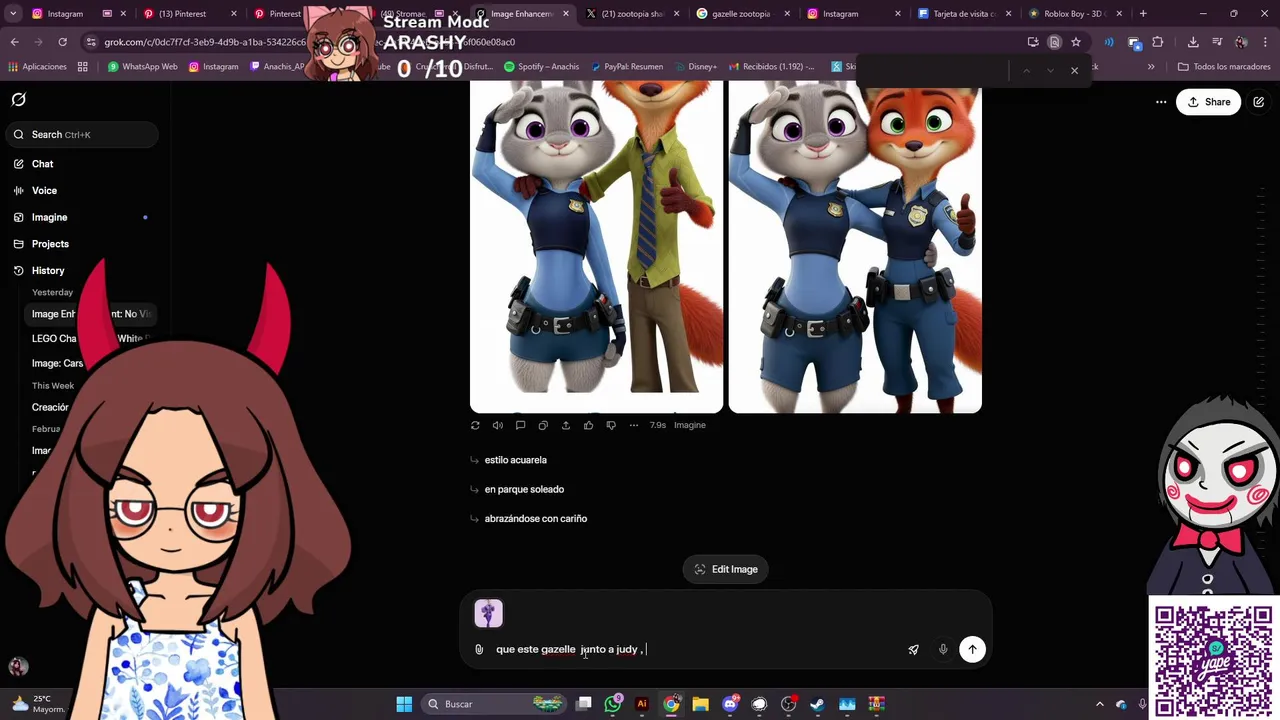Click the copy icon below images
Image resolution: width=1280 pixels, height=720 pixels.
click(543, 425)
